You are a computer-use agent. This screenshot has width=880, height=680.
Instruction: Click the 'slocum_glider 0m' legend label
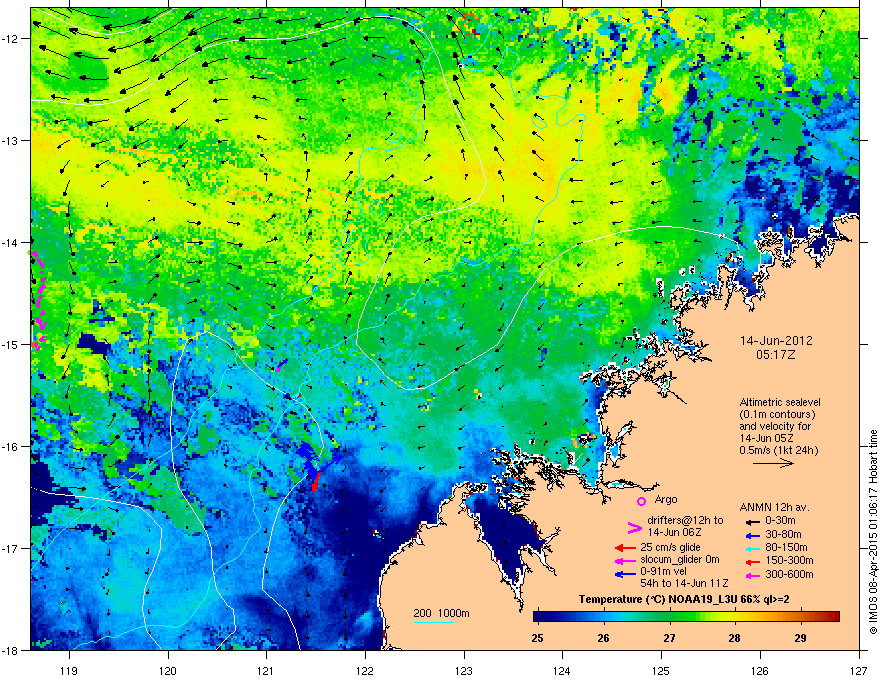680,560
